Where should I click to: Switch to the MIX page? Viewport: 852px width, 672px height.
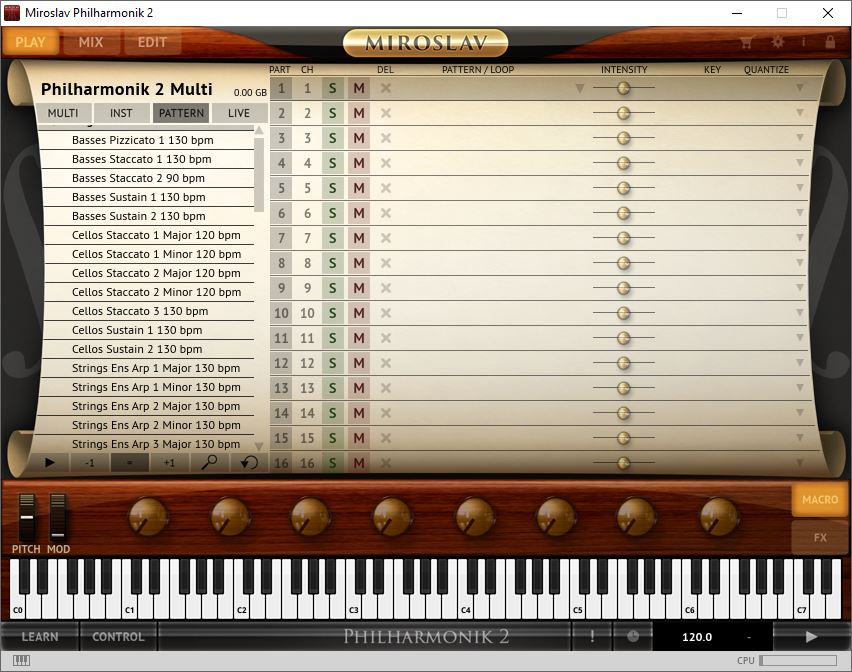coord(91,42)
